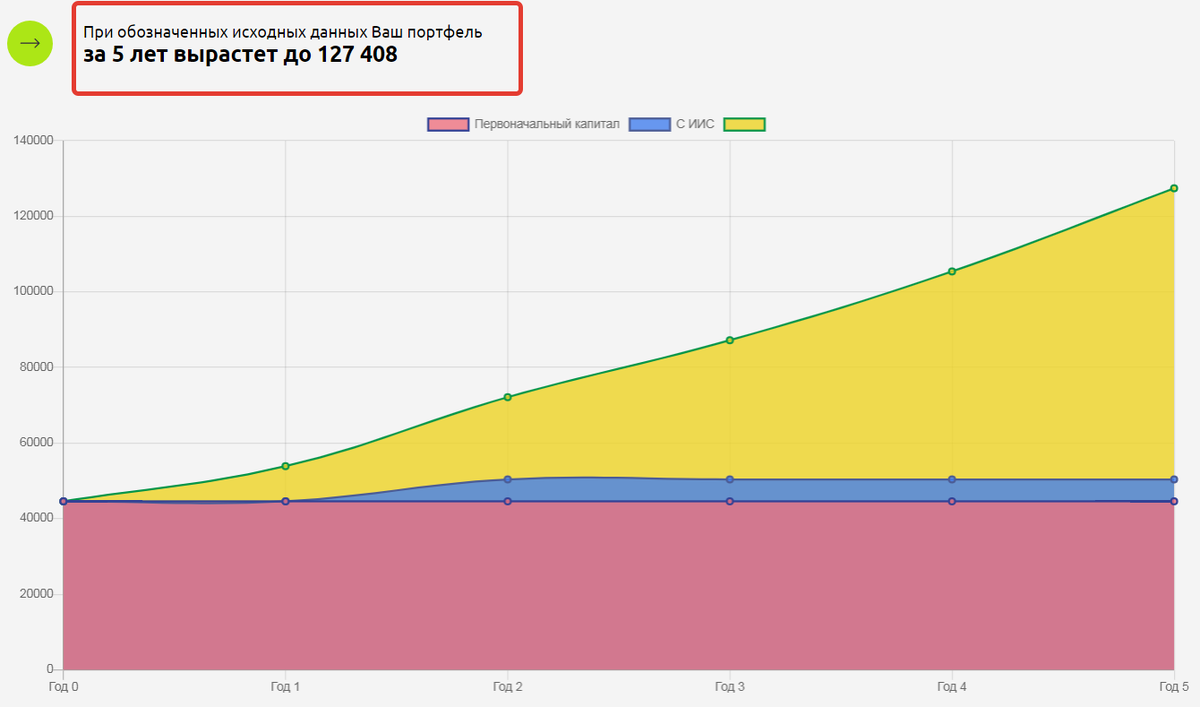This screenshot has height=707, width=1200.
Task: Click the 80000 y-axis value
Action: (37, 367)
